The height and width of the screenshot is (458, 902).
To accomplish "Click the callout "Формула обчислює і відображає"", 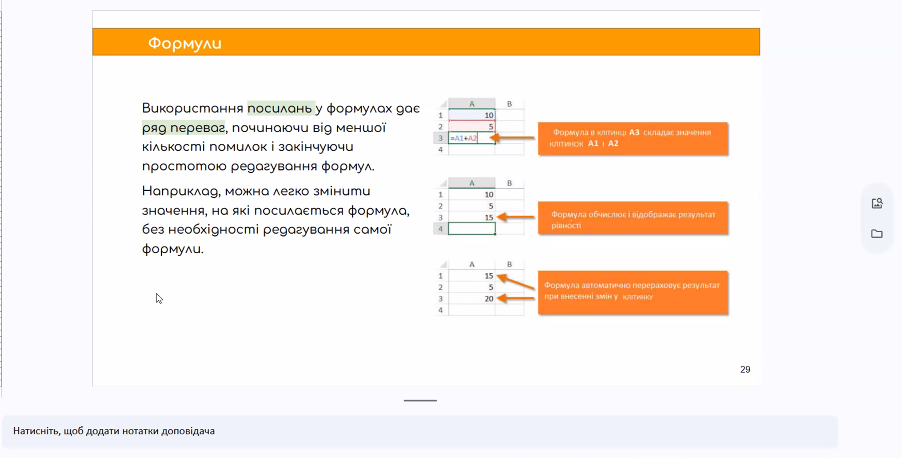I will [632, 220].
